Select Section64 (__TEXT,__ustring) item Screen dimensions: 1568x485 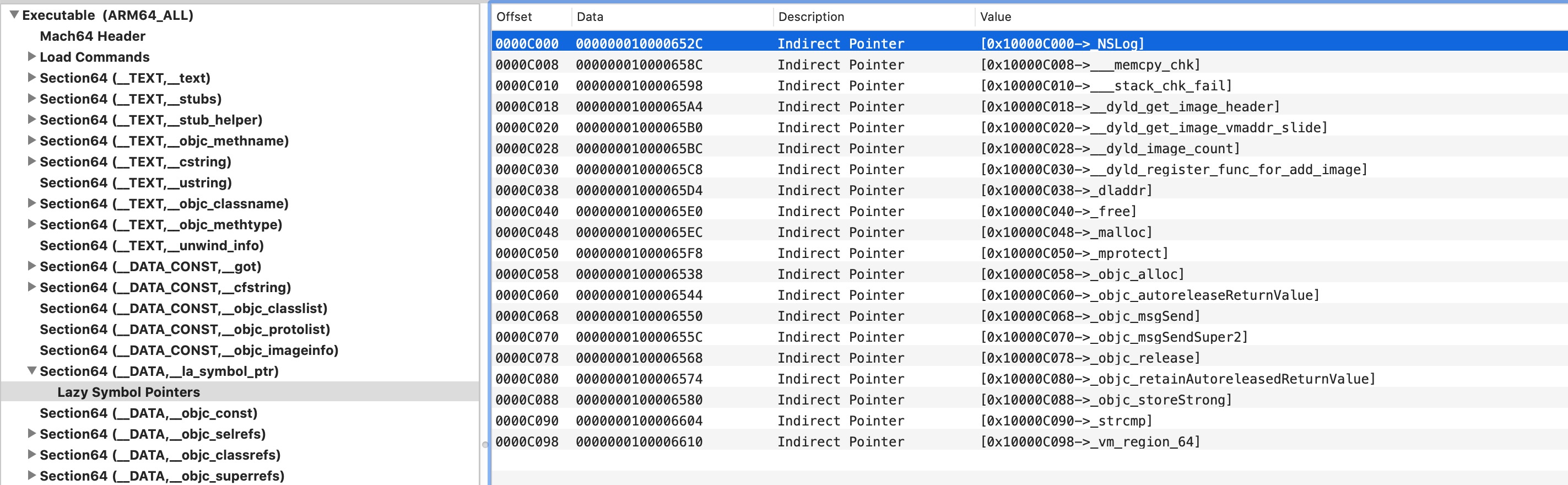136,182
